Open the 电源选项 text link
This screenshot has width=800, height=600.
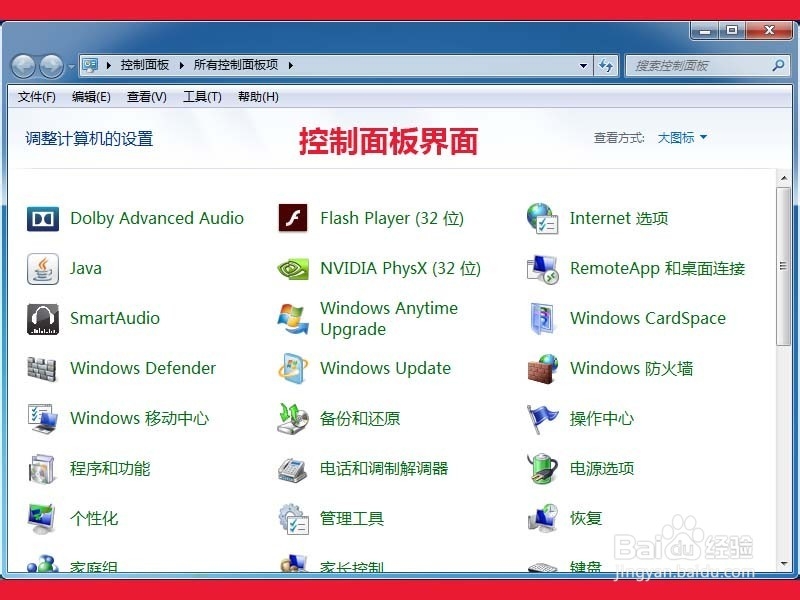point(602,468)
